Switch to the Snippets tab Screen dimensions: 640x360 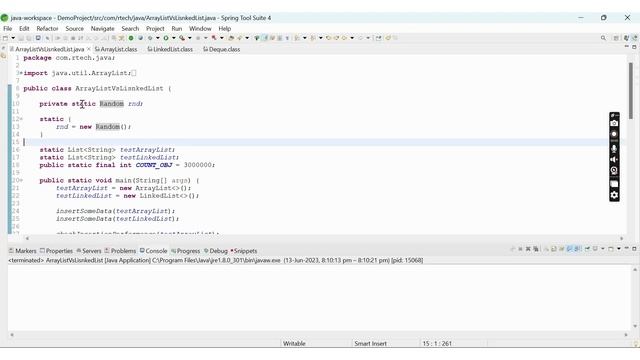pos(244,251)
